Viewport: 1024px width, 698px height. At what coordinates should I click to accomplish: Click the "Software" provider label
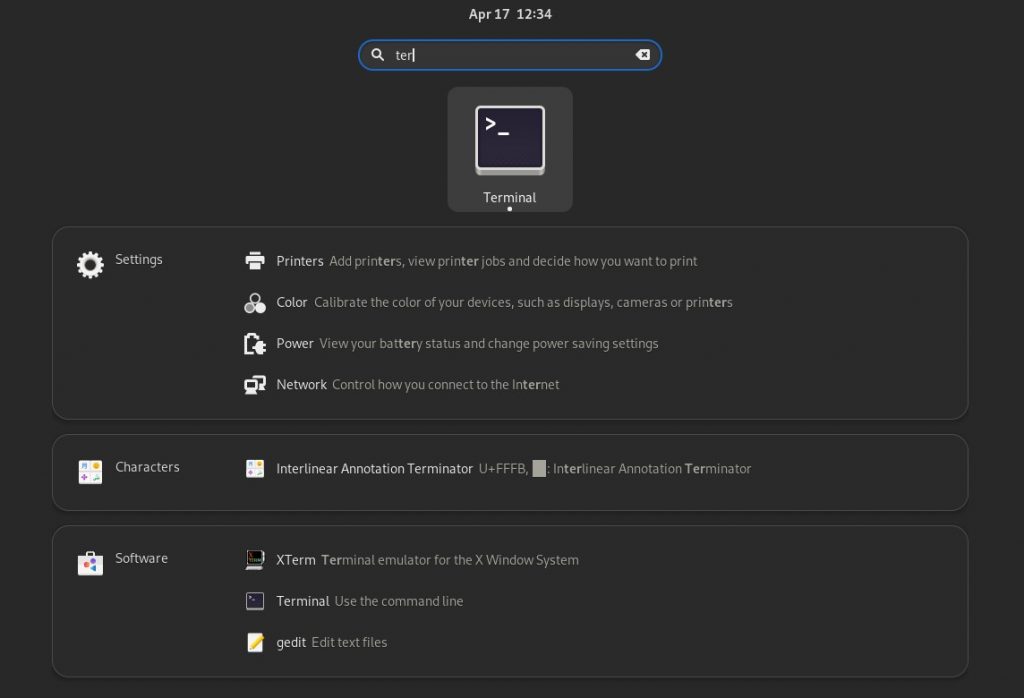click(141, 558)
